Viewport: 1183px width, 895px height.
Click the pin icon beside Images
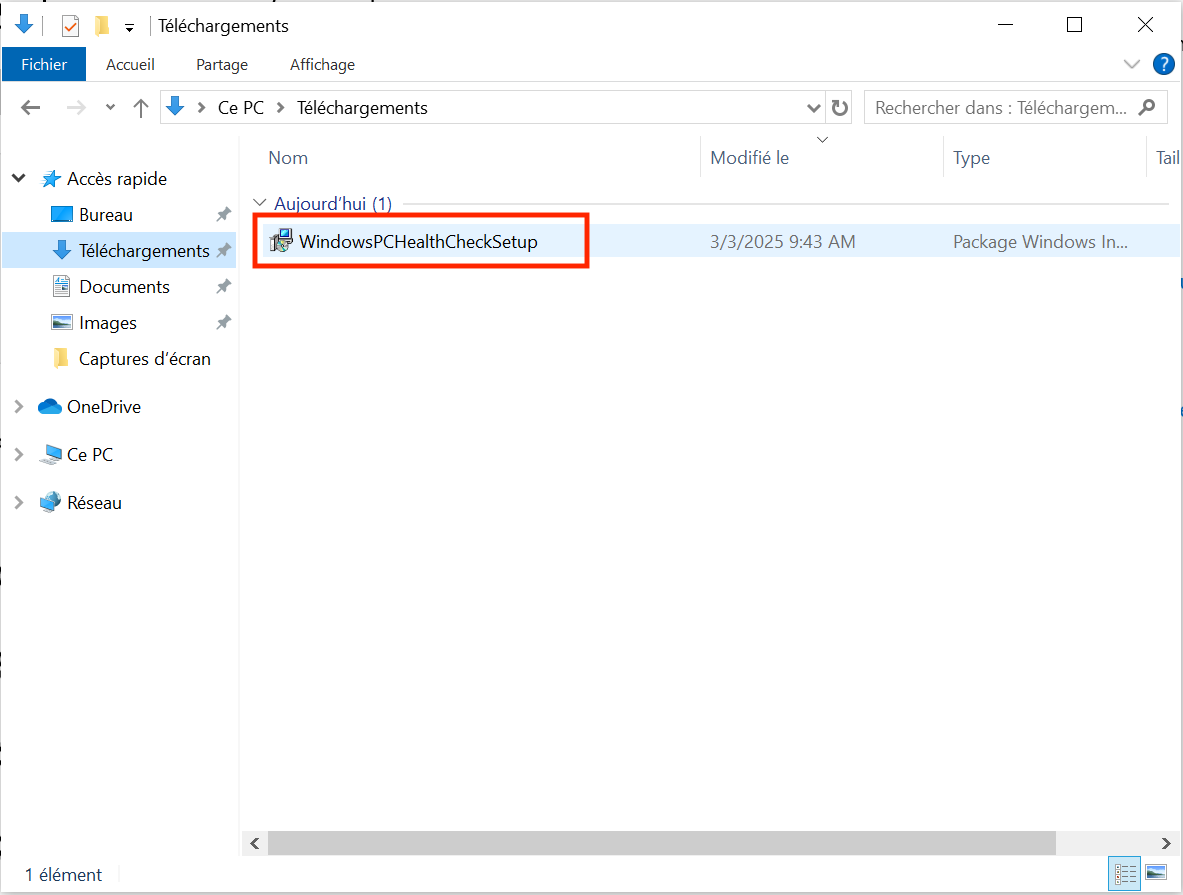pyautogui.click(x=223, y=322)
